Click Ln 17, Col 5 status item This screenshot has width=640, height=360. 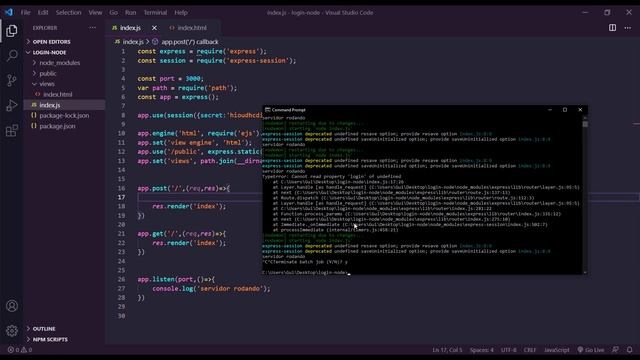[447, 350]
